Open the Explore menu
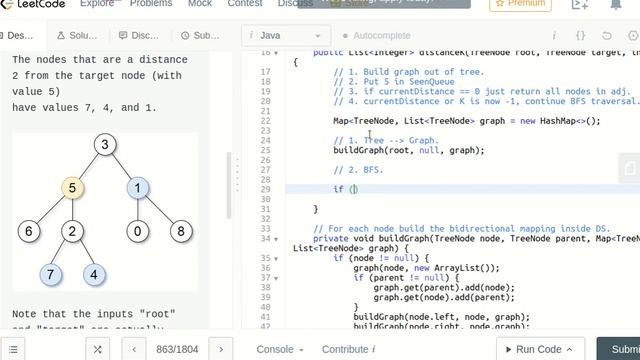Screen dimensions: 640x360 (97, 4)
